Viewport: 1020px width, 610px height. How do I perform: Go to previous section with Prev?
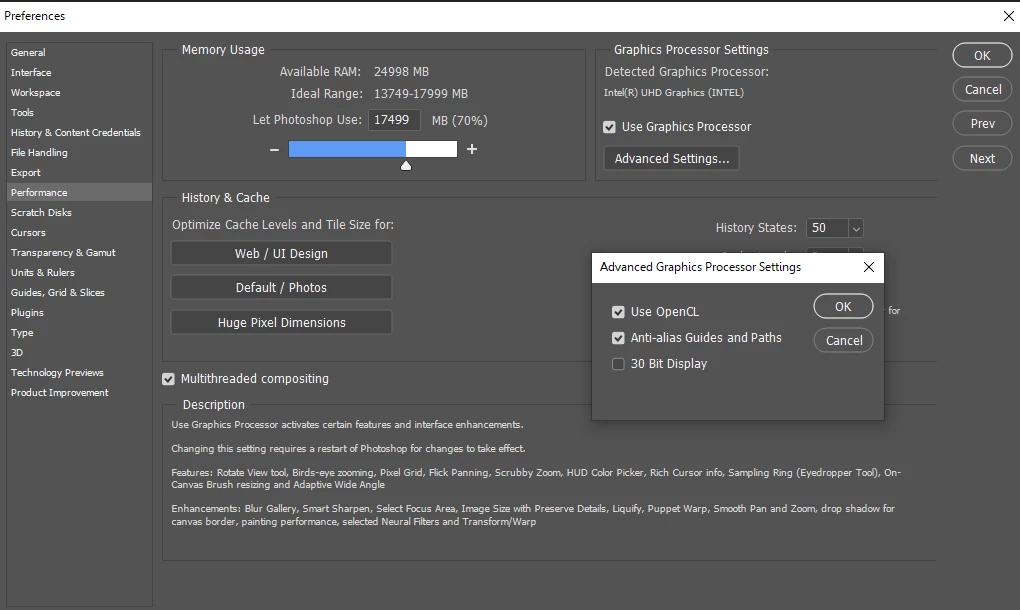pyautogui.click(x=982, y=124)
